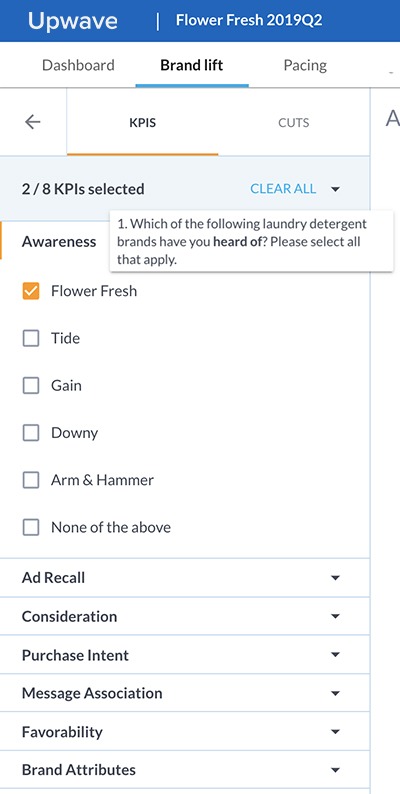The image size is (400, 794).
Task: Switch to the CUTS tab
Action: click(x=294, y=123)
